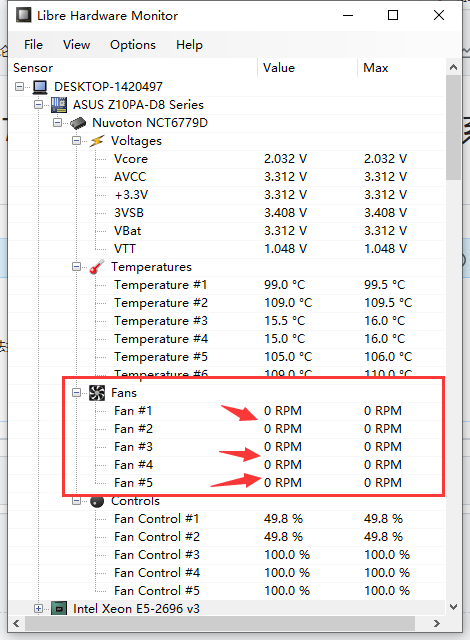The height and width of the screenshot is (640, 470).
Task: Select Fan Control #2 row
Action: (x=227, y=537)
